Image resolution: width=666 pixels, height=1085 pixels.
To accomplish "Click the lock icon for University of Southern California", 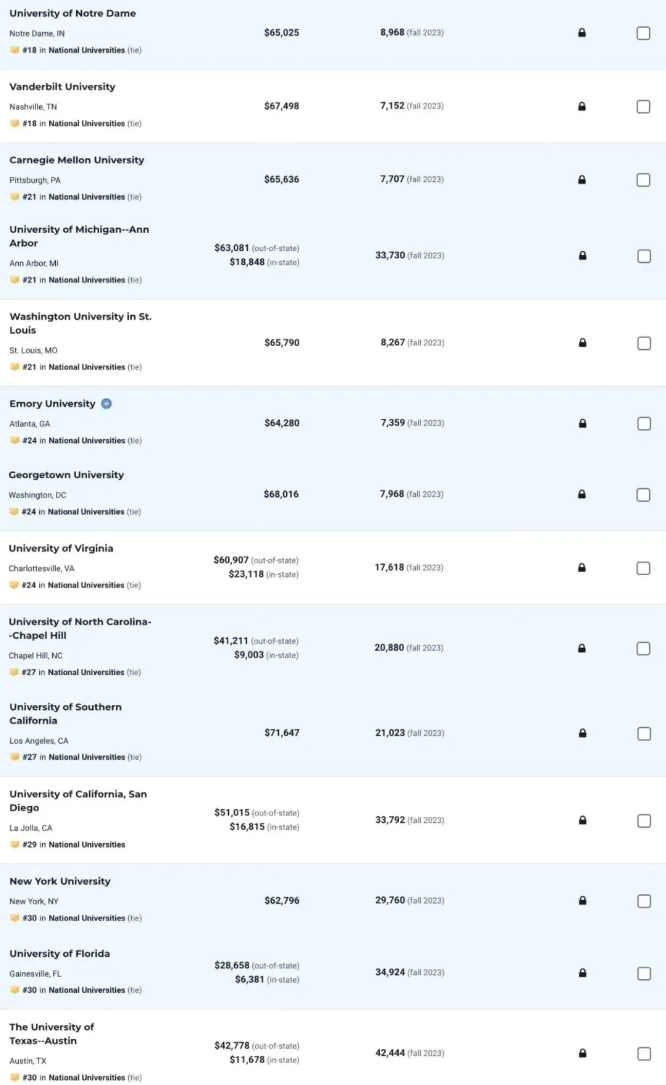I will 582,733.
